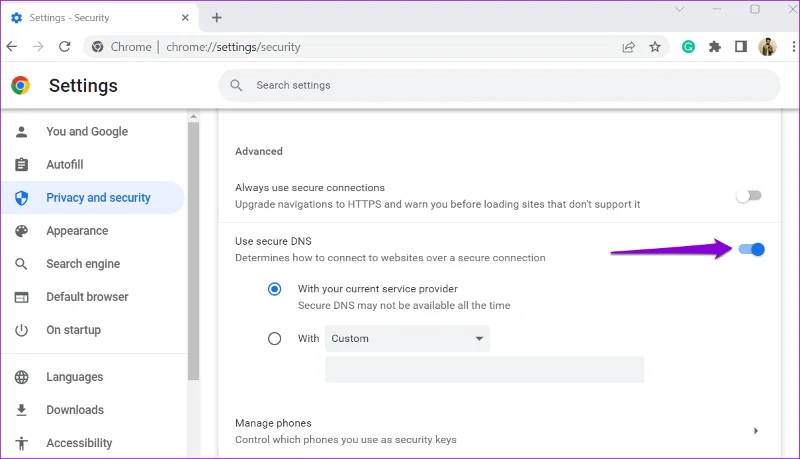Open the Custom DNS provider dropdown
Screen dimensions: 800x459
click(x=407, y=339)
